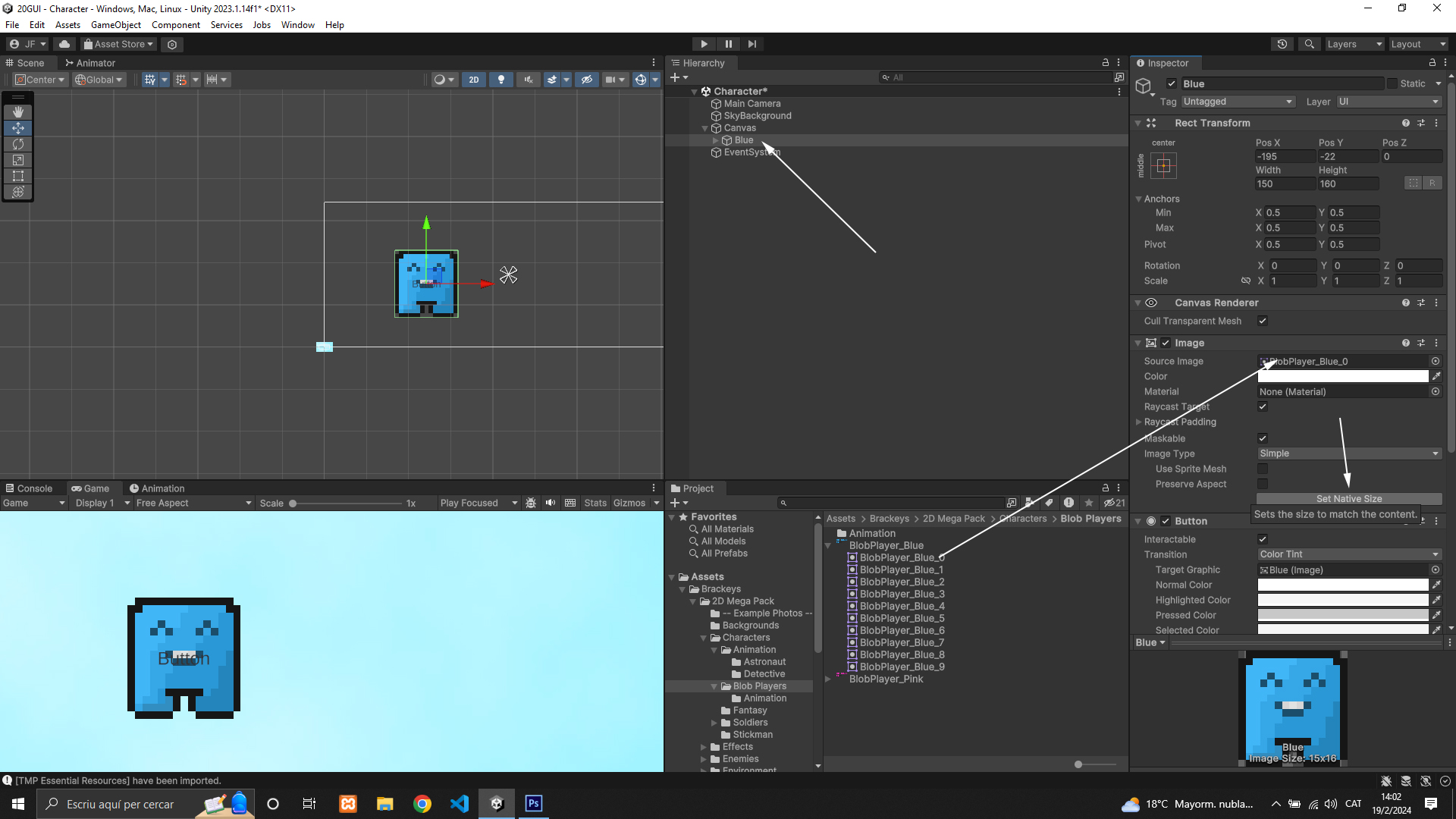The image size is (1456, 819).
Task: Toggle 2D view mode in Scene
Action: tap(474, 80)
